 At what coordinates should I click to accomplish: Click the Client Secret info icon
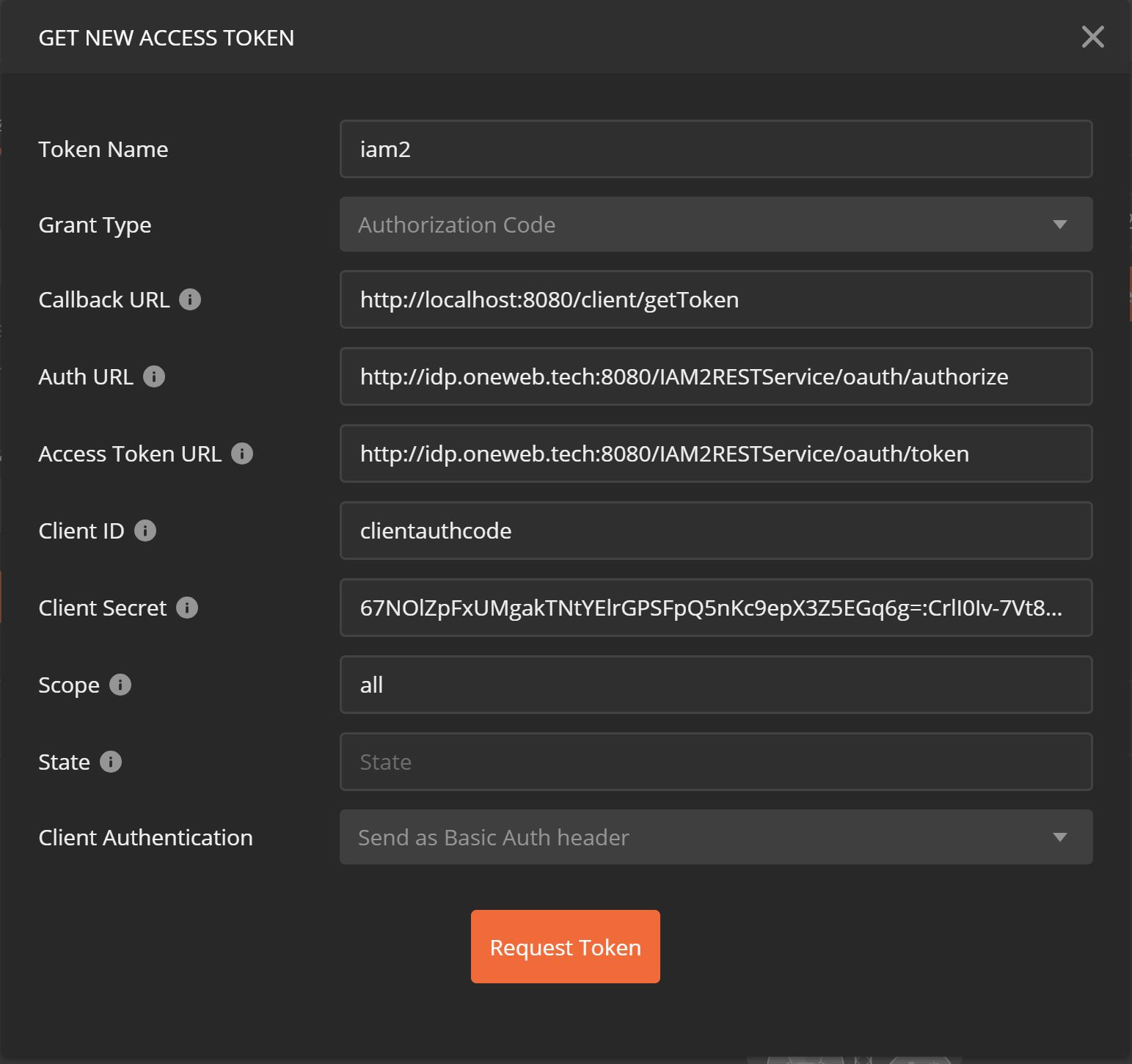tap(187, 608)
